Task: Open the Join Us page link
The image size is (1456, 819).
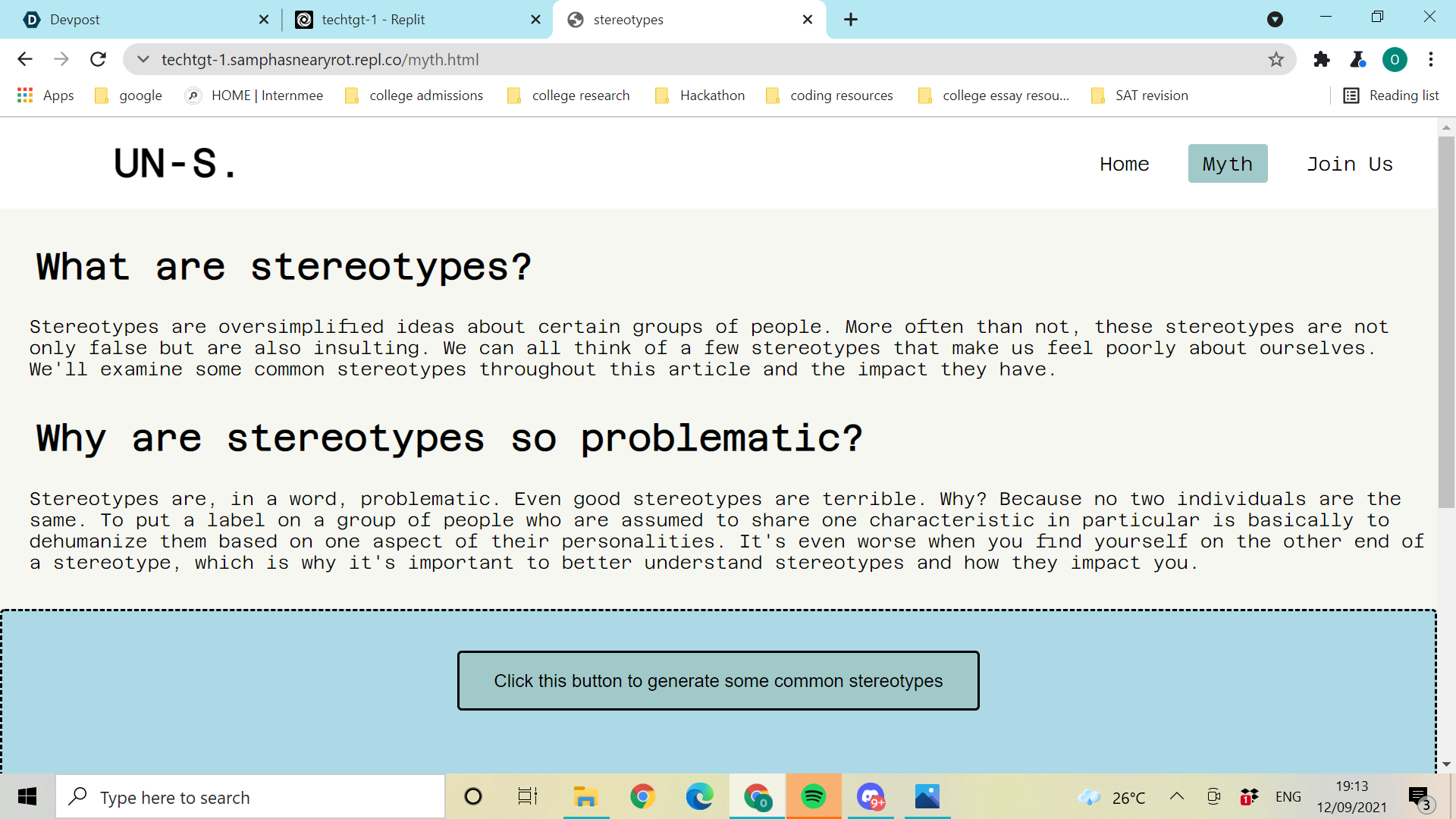Action: point(1349,164)
